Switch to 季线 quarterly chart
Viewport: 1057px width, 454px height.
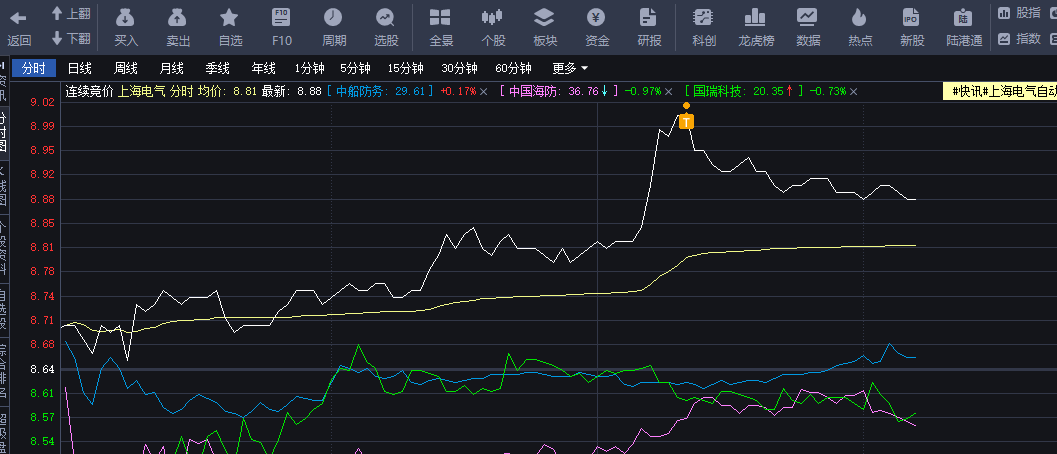click(217, 68)
